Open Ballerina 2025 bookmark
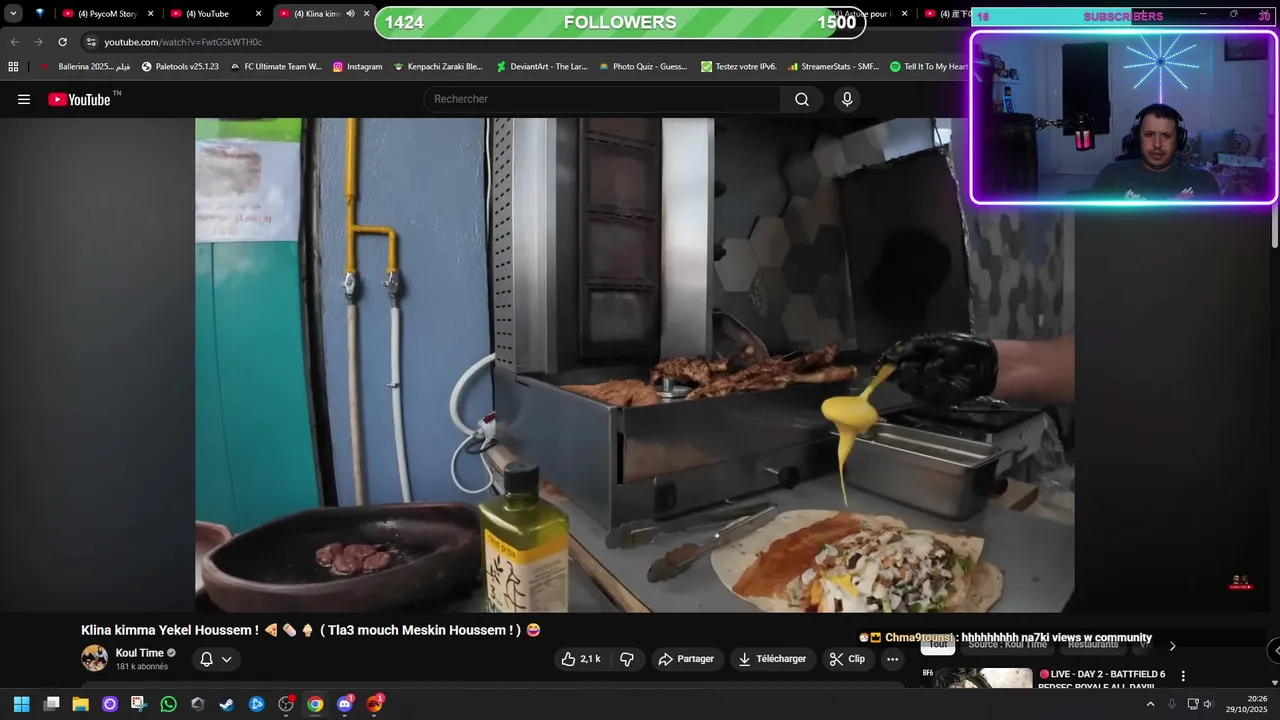The image size is (1280, 720). click(x=86, y=67)
